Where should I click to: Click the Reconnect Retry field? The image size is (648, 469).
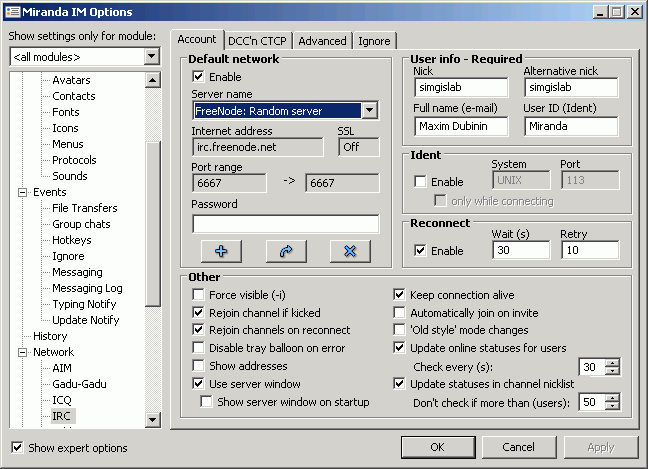[590, 250]
